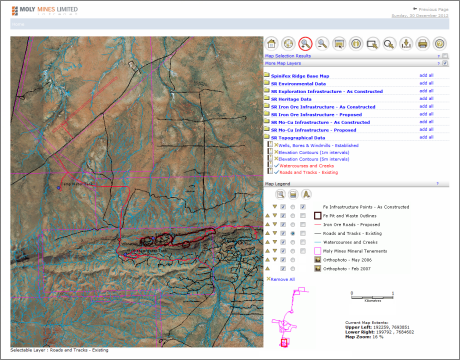Toggle visibility checkbox for Iron Ore Roads - Proposed
Screen dimensions: 460x360
click(283, 225)
